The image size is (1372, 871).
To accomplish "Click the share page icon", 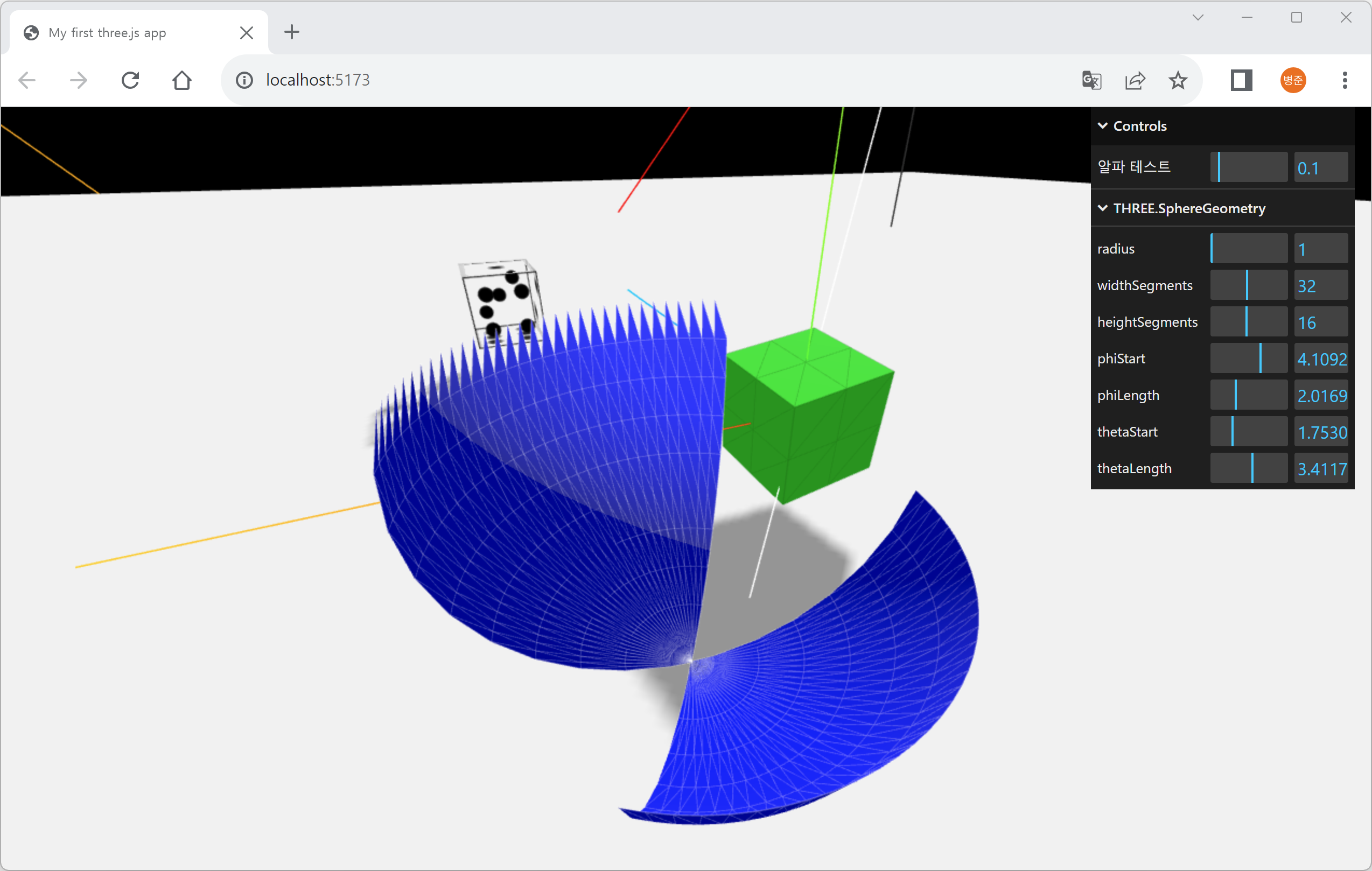I will click(x=1135, y=80).
